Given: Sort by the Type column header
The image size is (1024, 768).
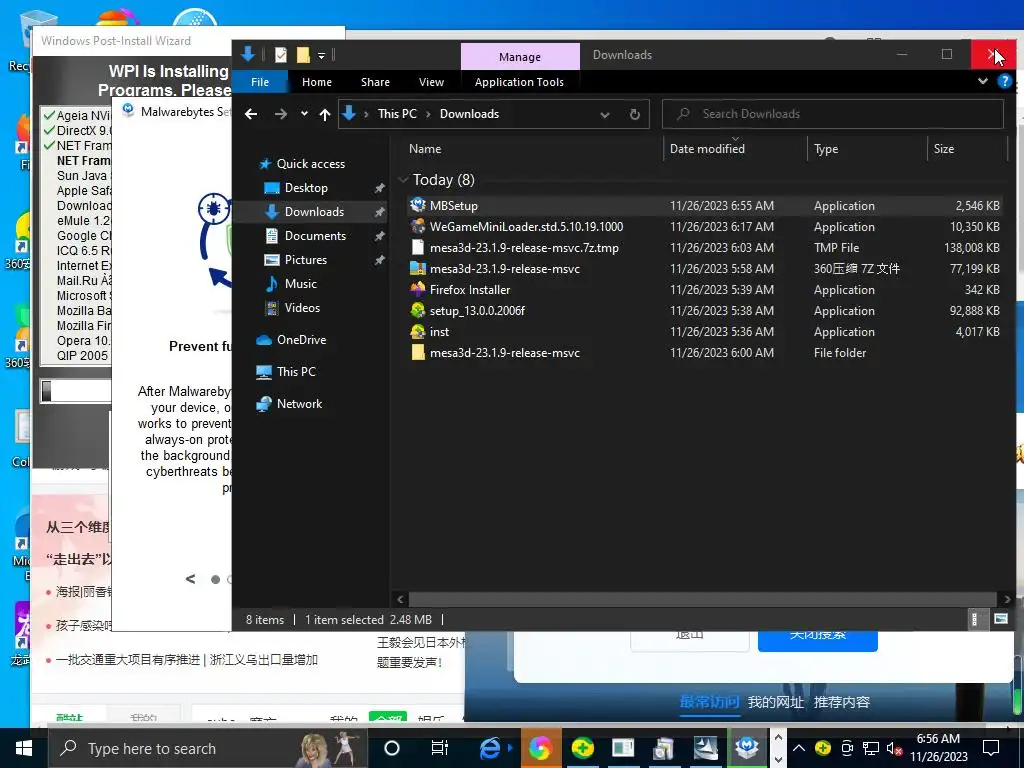Looking at the screenshot, I should pos(826,149).
